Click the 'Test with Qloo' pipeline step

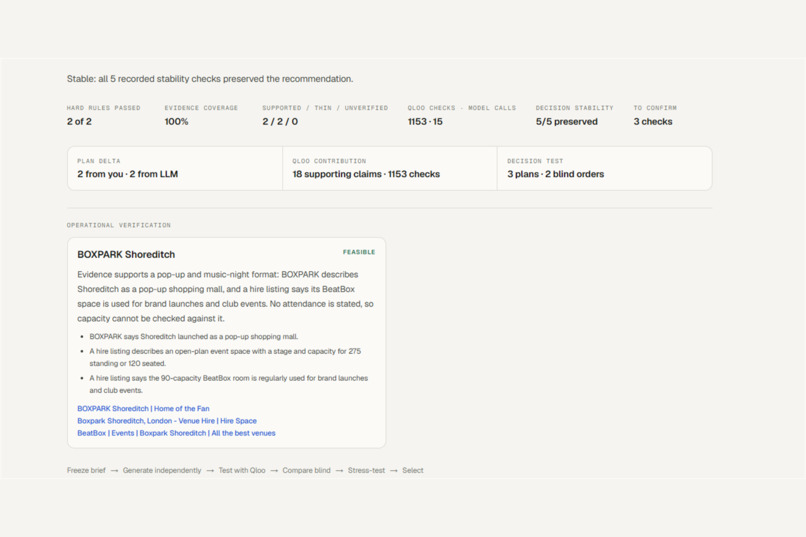tap(242, 470)
